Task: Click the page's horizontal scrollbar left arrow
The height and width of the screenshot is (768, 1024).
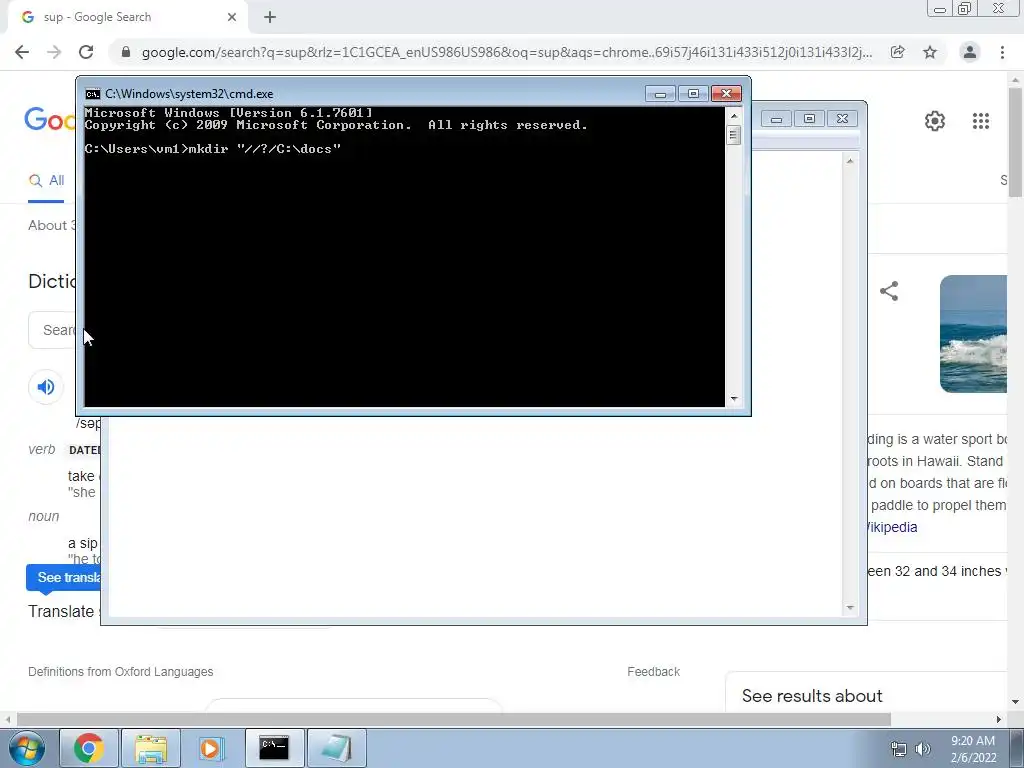Action: coord(7,719)
